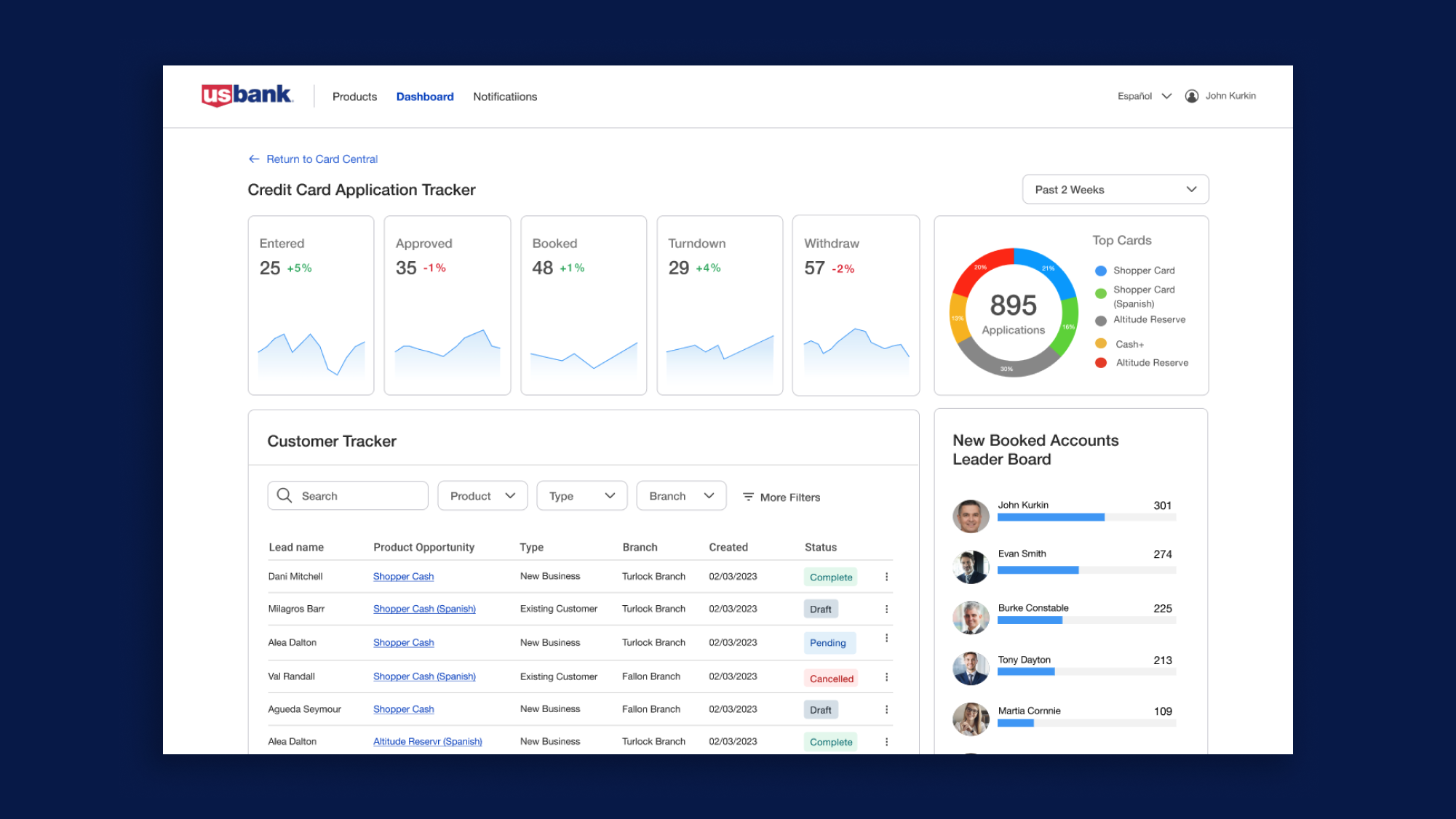Open three-dot menu for Val Randall row
Image resolution: width=1456 pixels, height=819 pixels.
886,677
